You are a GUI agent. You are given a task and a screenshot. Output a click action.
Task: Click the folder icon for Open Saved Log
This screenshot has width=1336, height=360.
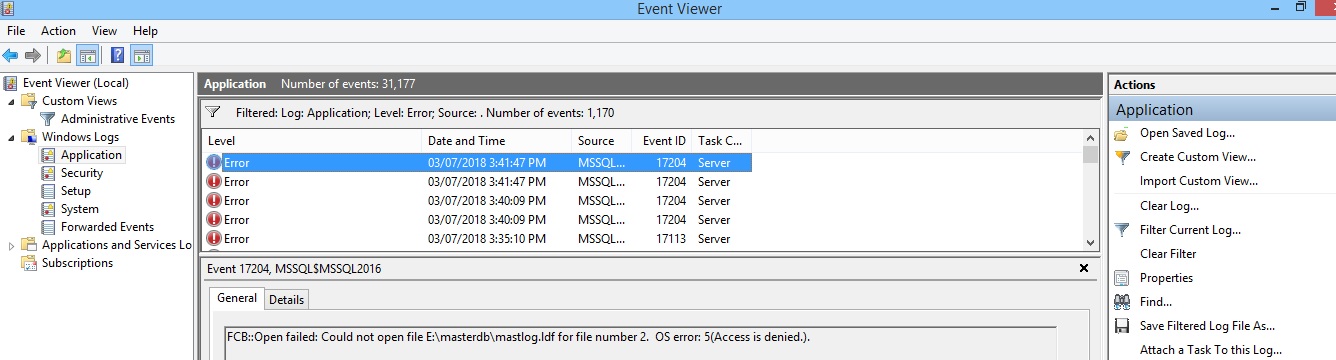point(1122,133)
